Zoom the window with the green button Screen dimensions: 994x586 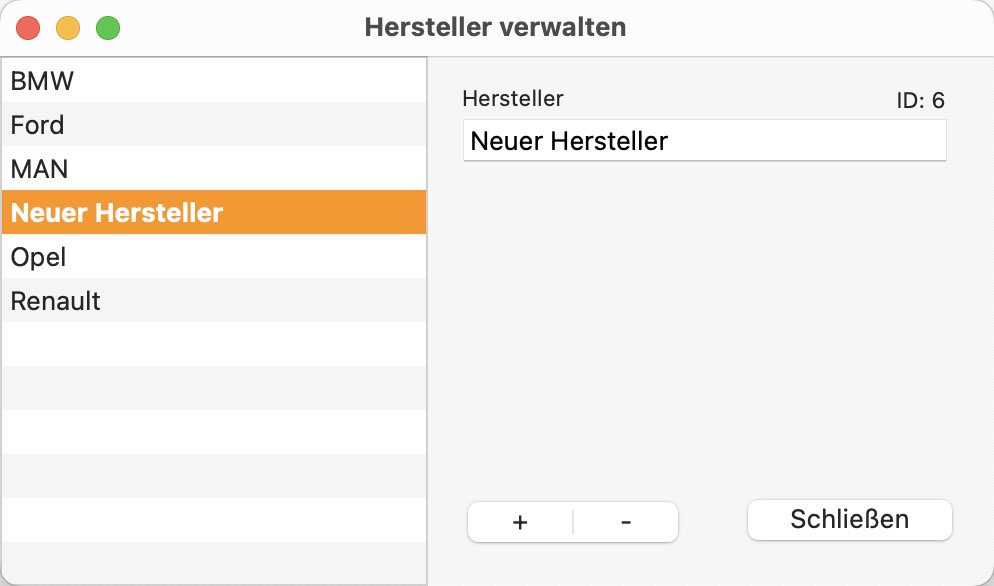[108, 28]
